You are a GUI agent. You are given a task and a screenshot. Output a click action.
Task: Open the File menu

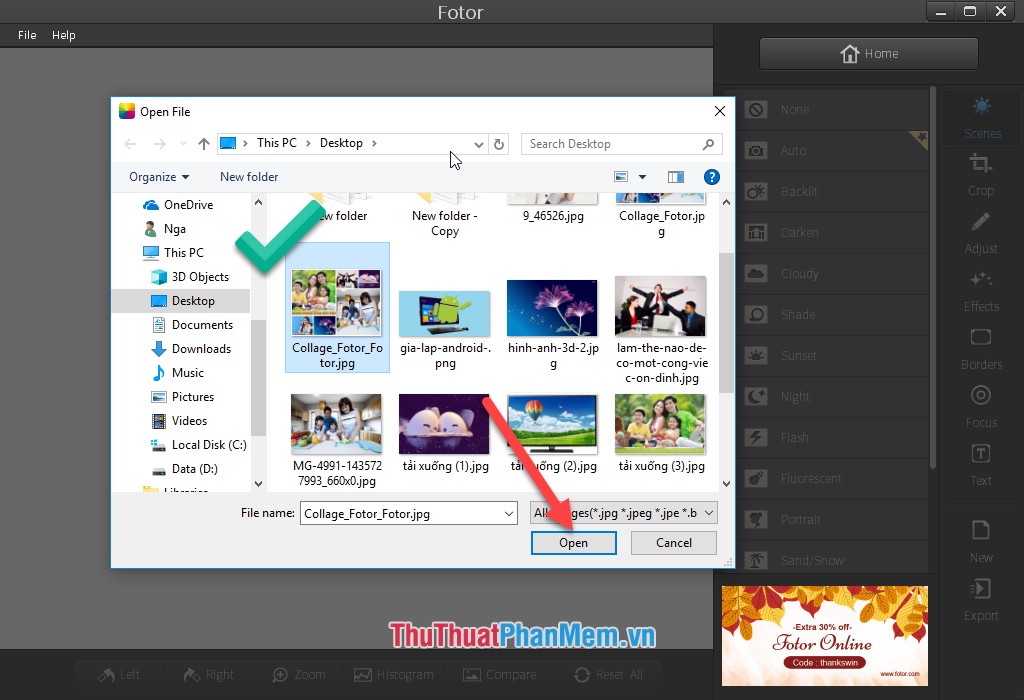point(26,34)
